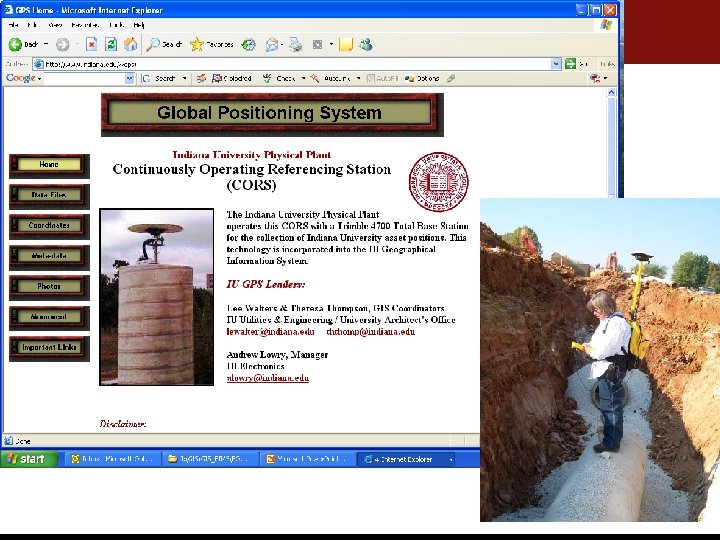
Task: Click the red tool icon at toolbar right end
Action: pos(595,79)
